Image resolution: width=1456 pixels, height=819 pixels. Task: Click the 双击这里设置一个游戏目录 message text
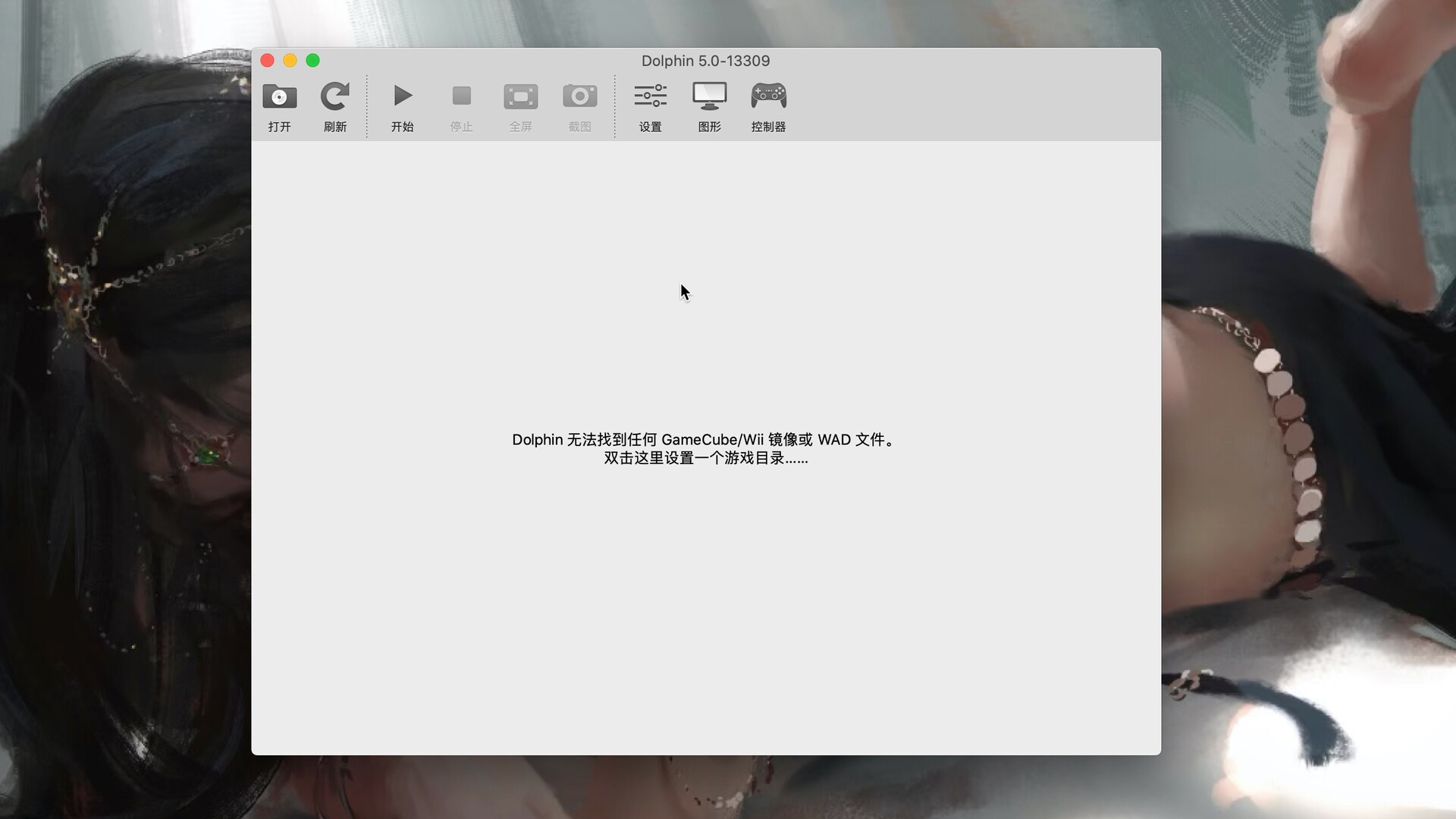[x=705, y=459]
